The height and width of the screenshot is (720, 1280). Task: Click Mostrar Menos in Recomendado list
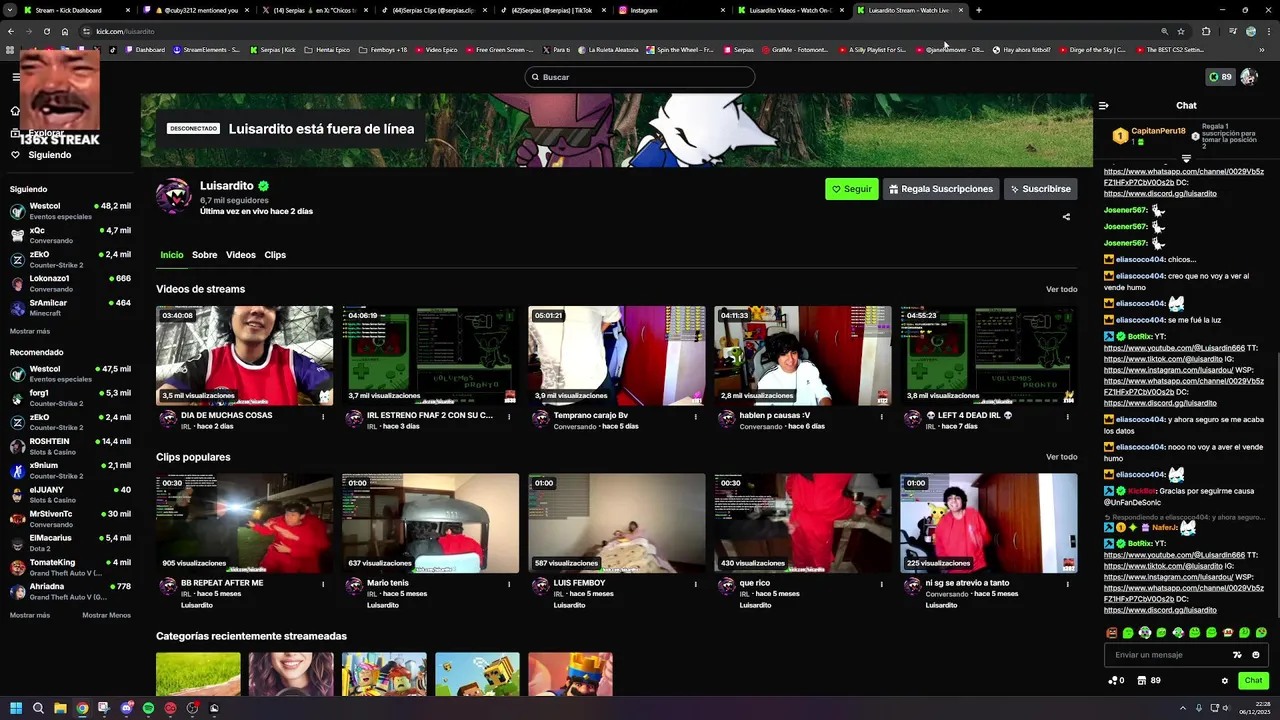point(106,615)
